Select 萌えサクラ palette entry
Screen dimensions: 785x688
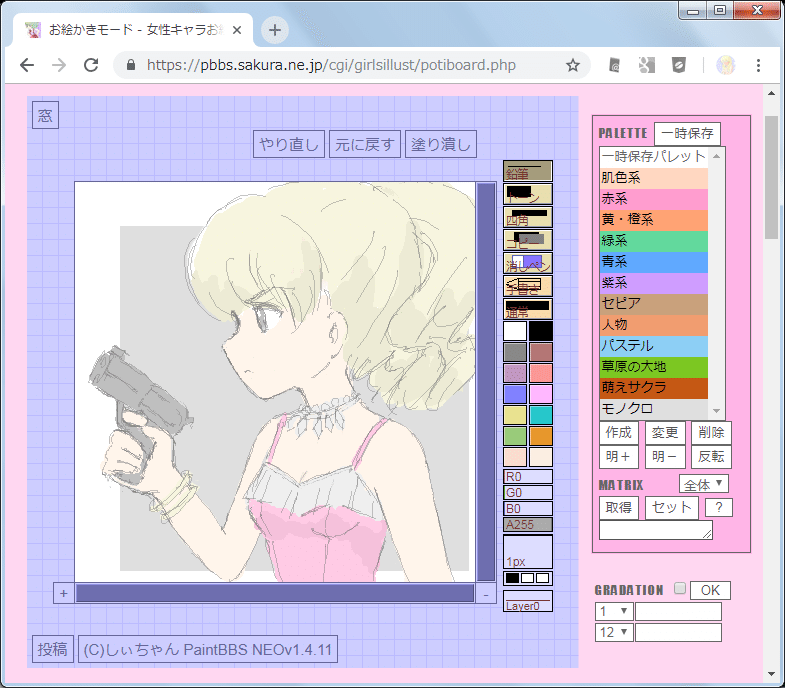pyautogui.click(x=654, y=388)
